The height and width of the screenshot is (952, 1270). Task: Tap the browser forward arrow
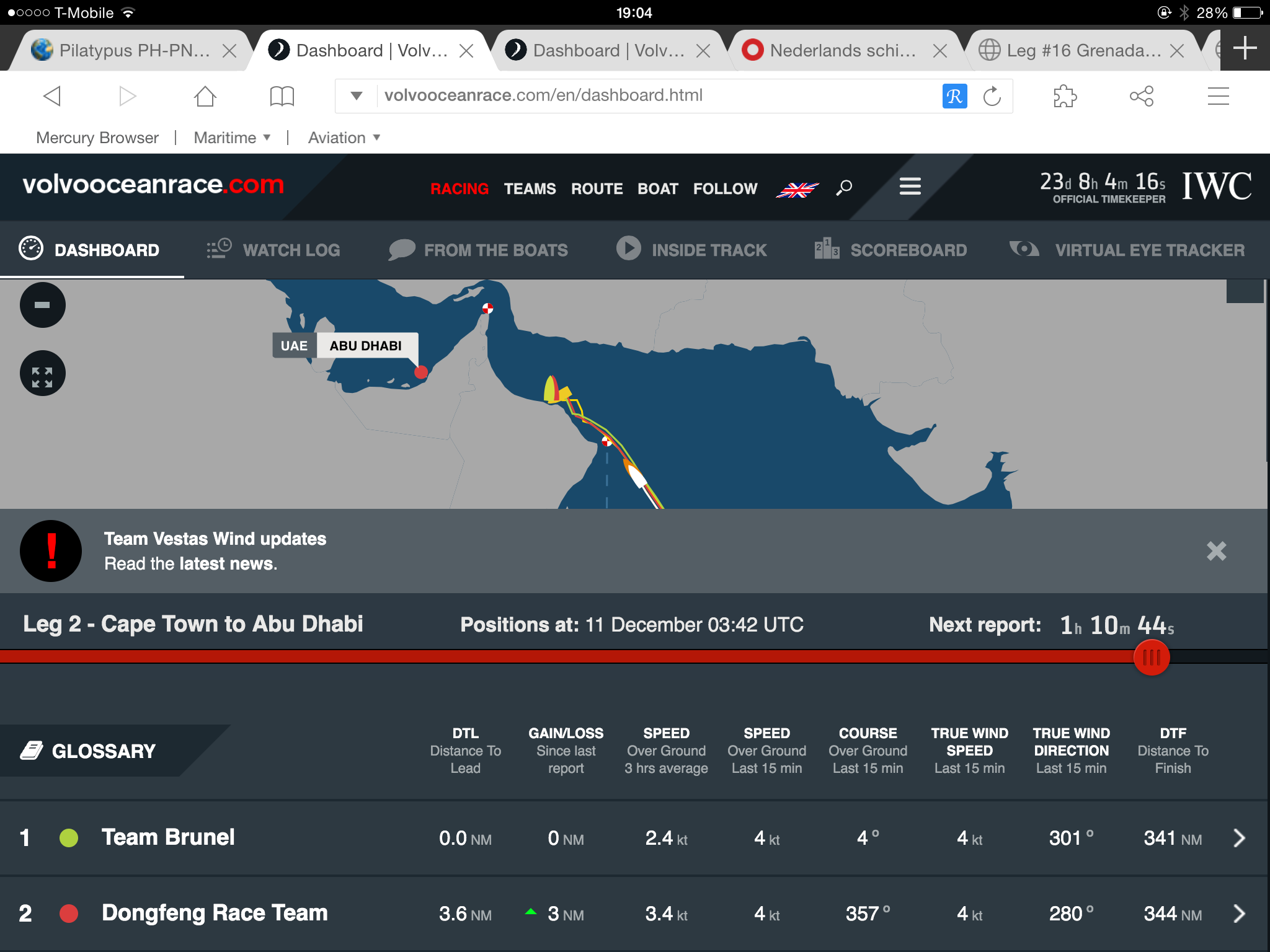(127, 96)
